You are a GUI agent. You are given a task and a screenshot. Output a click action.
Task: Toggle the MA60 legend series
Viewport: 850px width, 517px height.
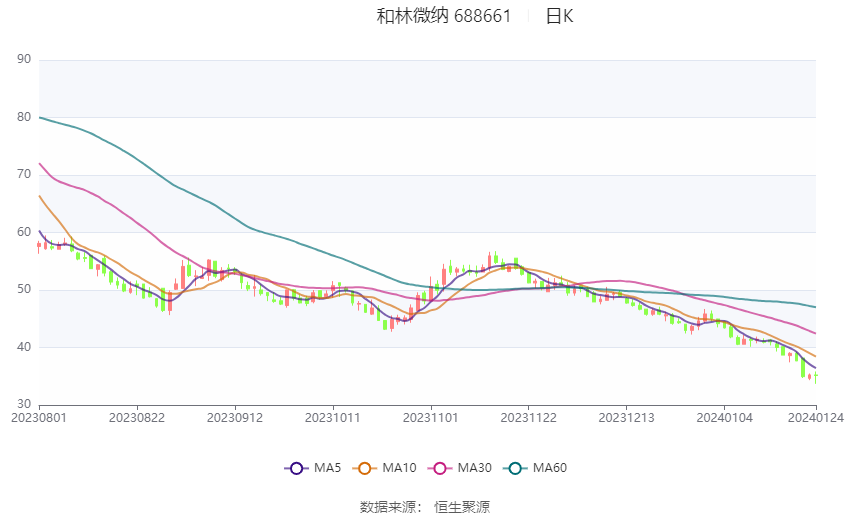click(x=535, y=468)
